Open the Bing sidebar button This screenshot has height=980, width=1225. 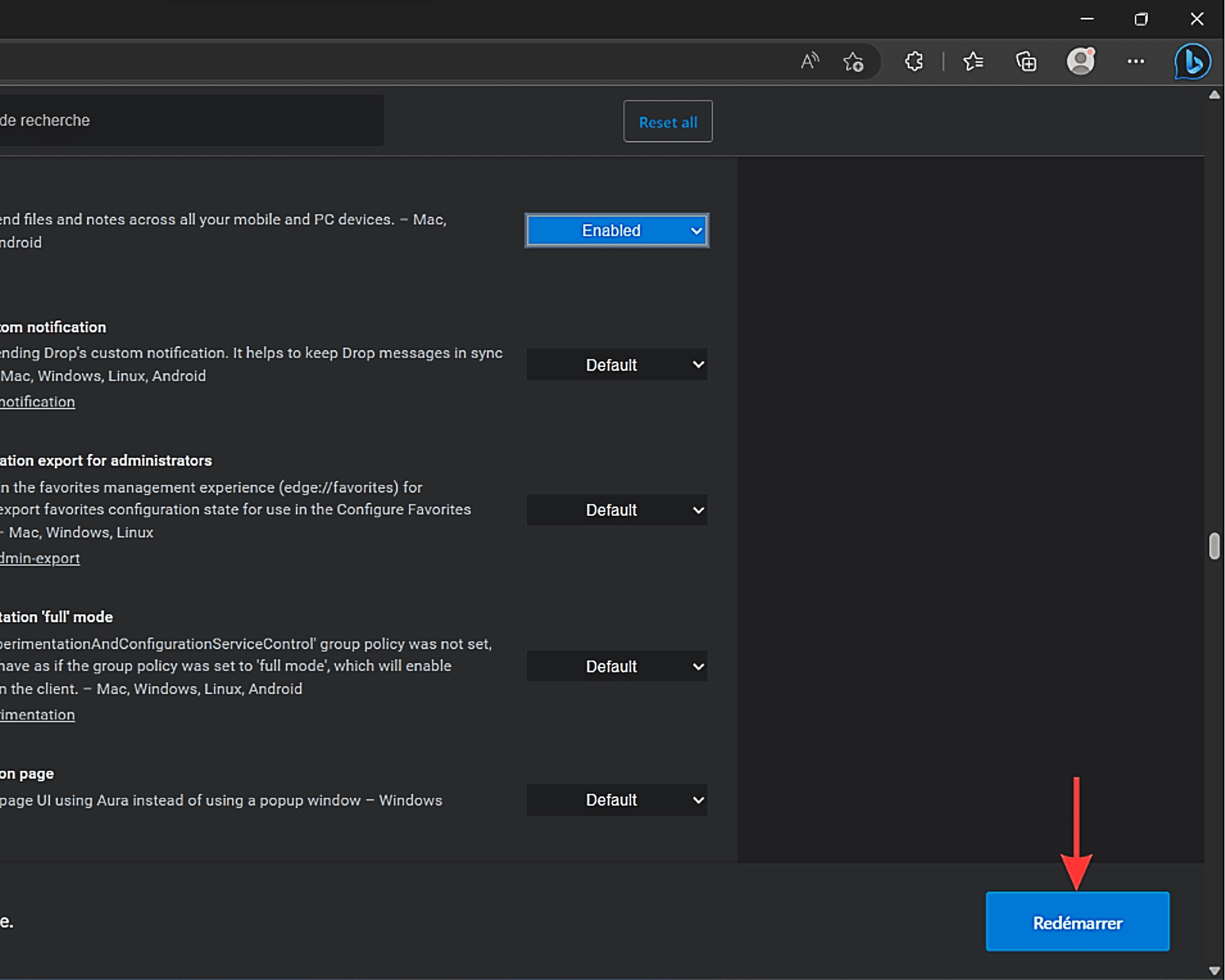click(x=1192, y=61)
